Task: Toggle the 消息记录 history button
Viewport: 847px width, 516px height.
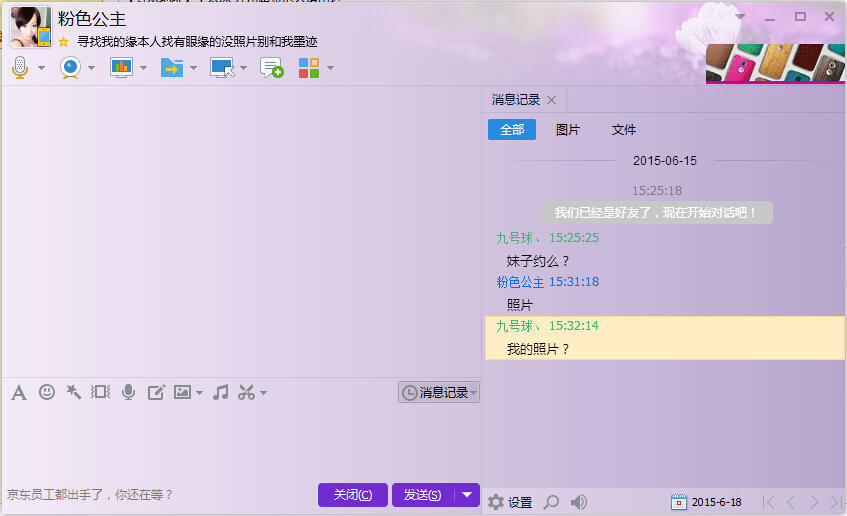Action: click(439, 392)
